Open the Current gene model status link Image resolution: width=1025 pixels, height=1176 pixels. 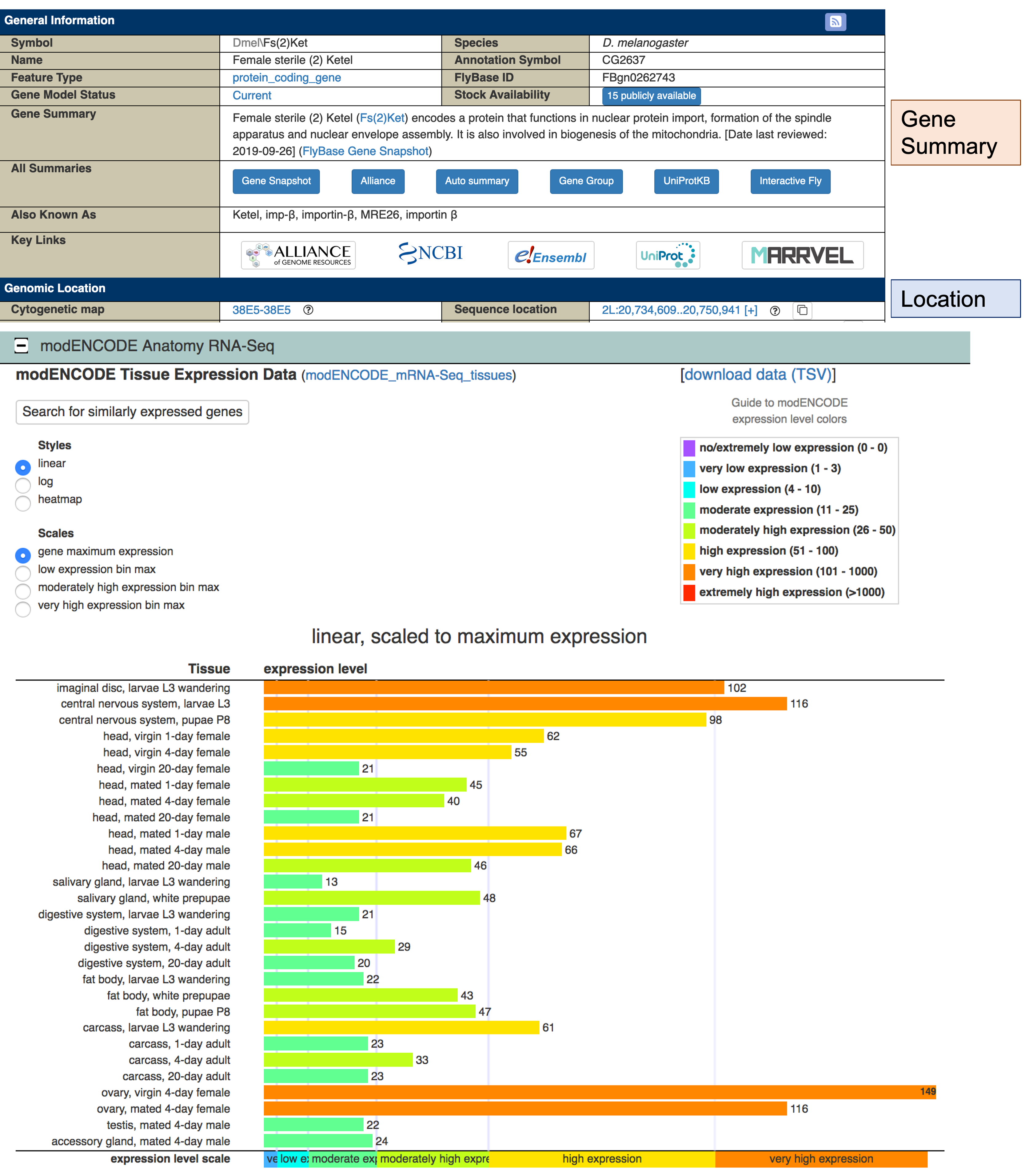(252, 95)
